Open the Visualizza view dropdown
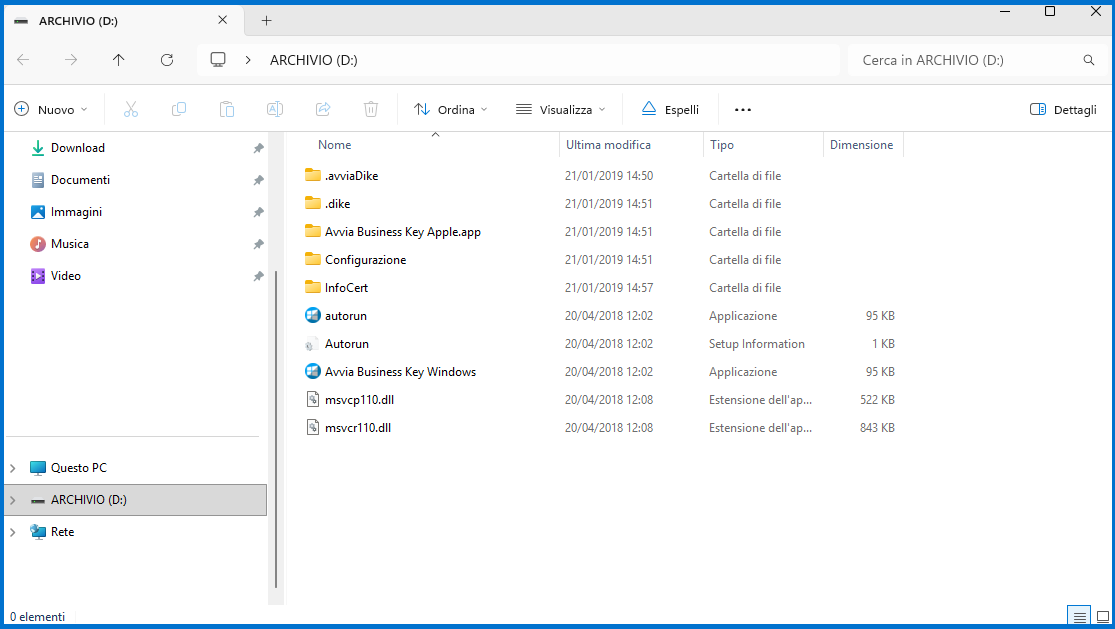The image size is (1115, 629). point(560,109)
